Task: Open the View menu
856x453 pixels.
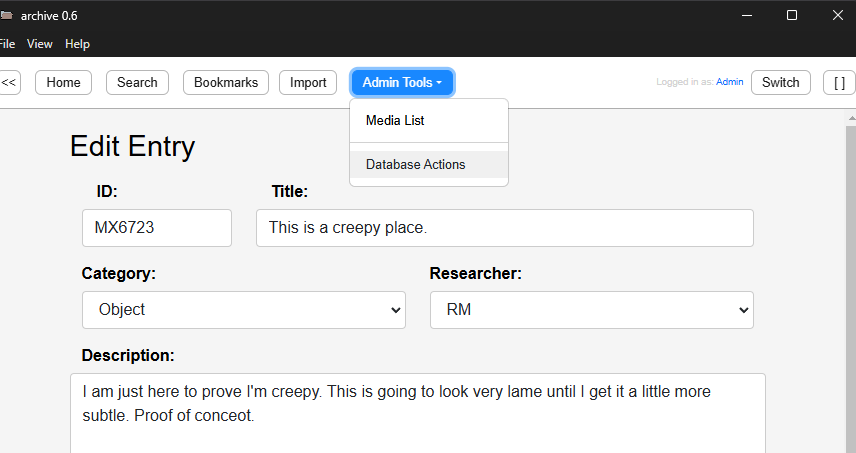Action: tap(40, 44)
